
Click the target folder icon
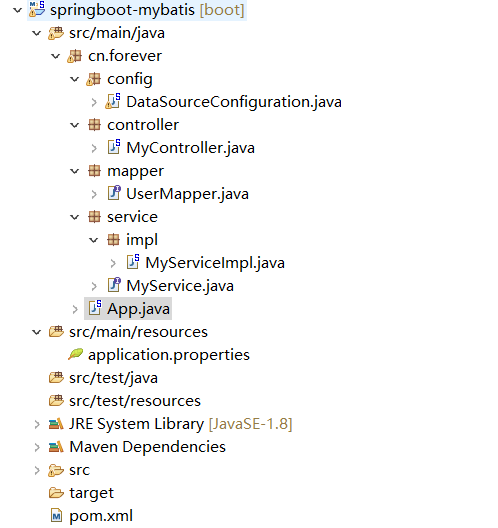56,493
